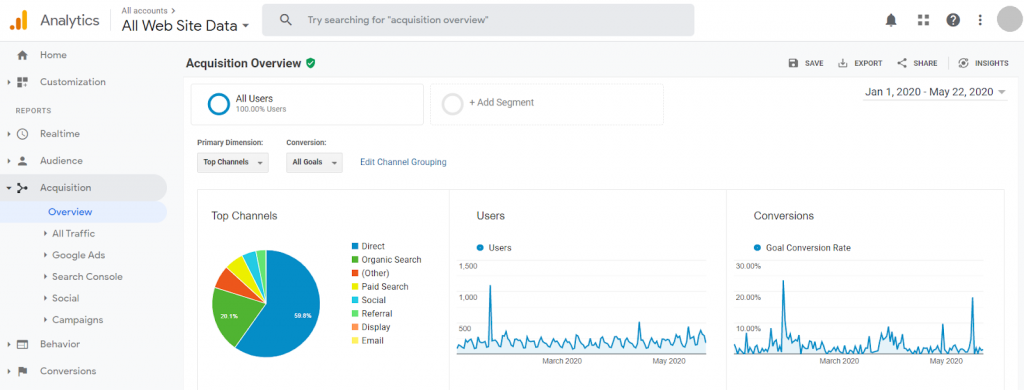Click the Export download icon
Viewport: 1024px width, 390px height.
[842, 63]
